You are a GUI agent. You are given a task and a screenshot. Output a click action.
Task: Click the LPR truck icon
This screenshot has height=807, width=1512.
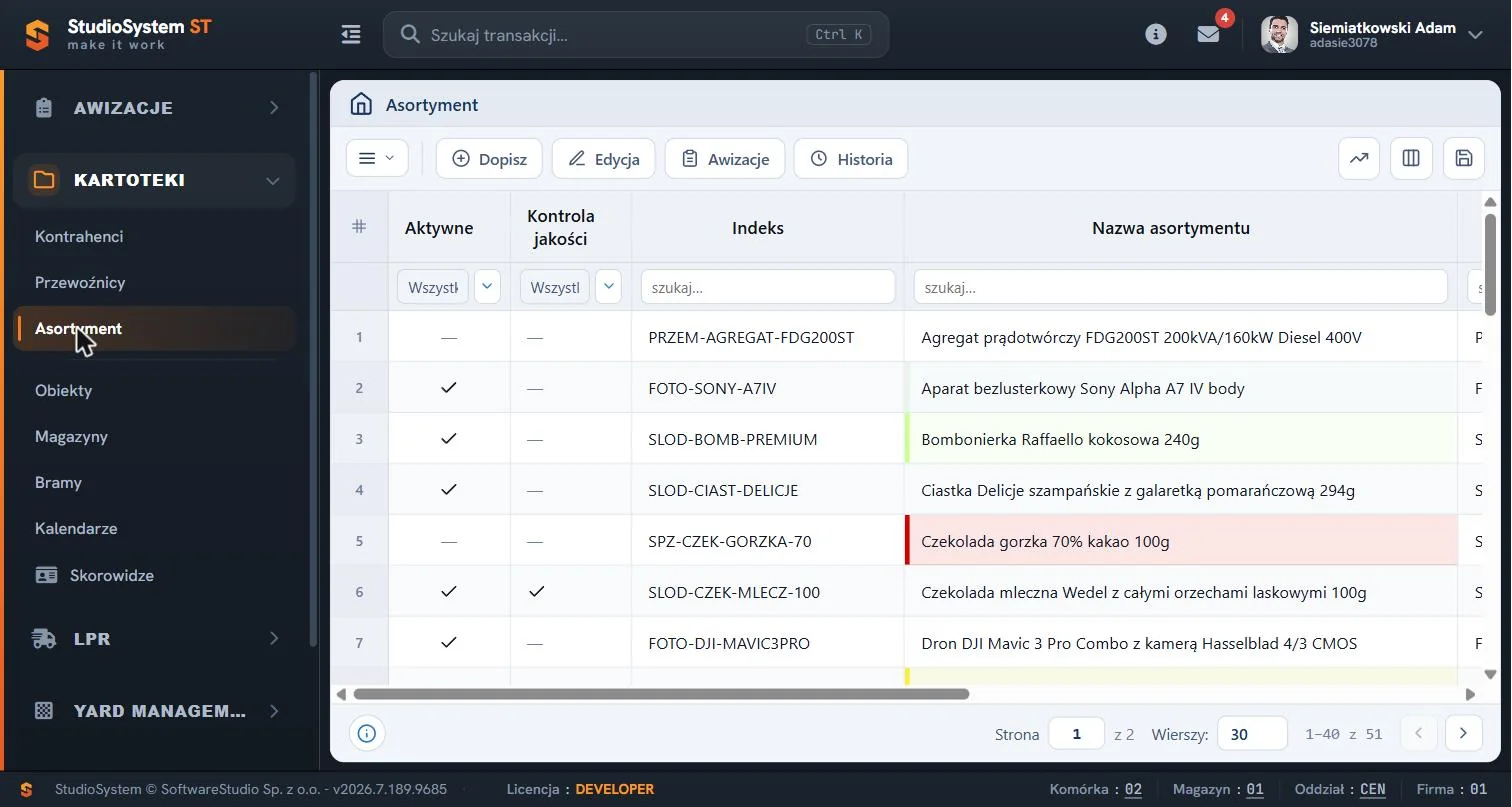44,639
